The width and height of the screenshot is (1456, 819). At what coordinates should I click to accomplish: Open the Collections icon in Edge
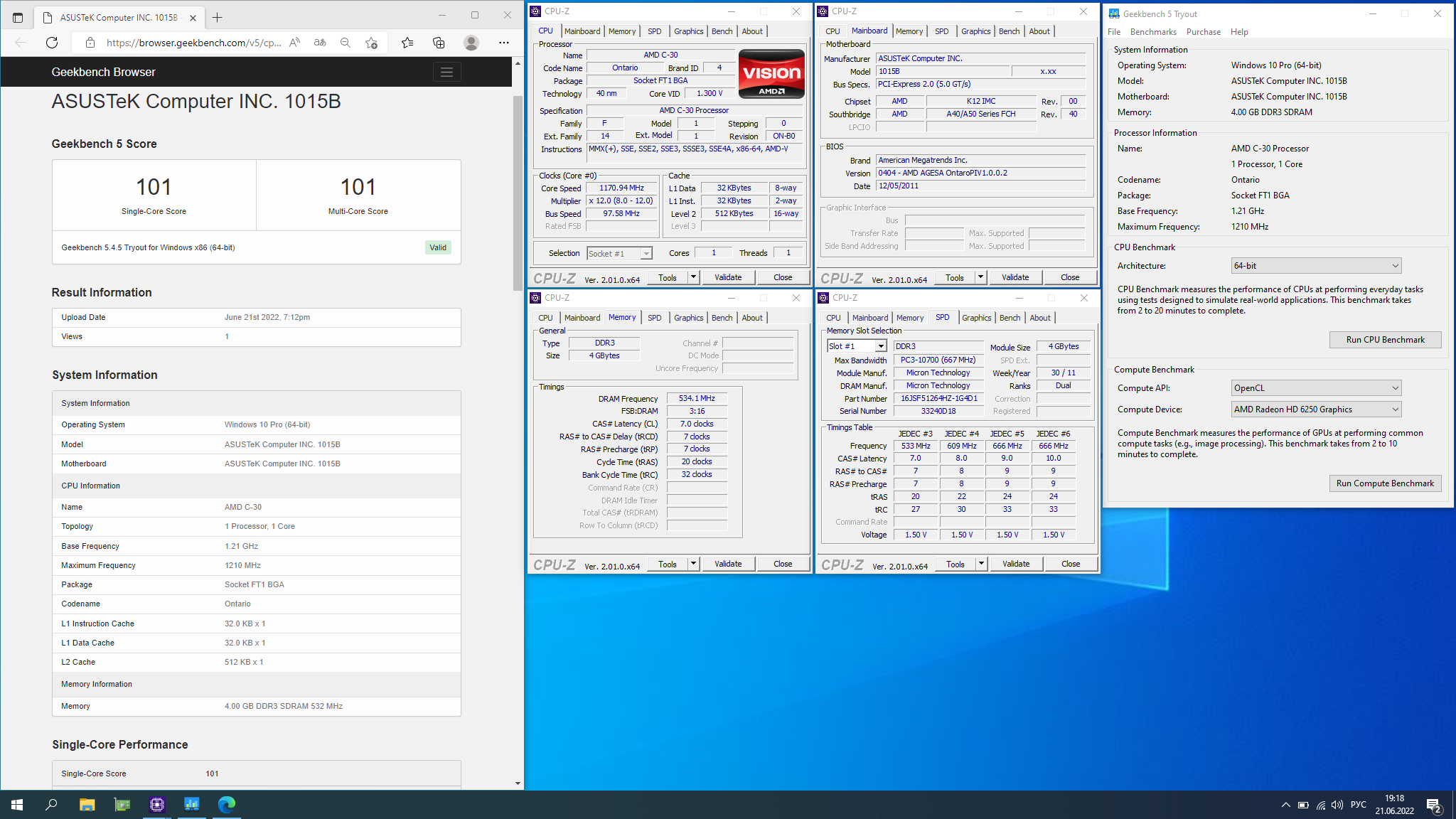click(x=439, y=43)
